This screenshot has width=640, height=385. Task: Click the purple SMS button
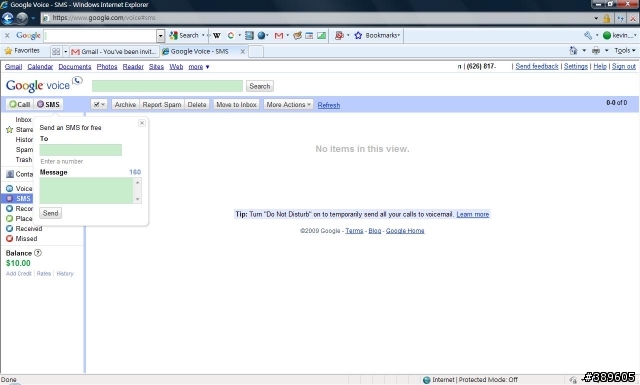48,105
